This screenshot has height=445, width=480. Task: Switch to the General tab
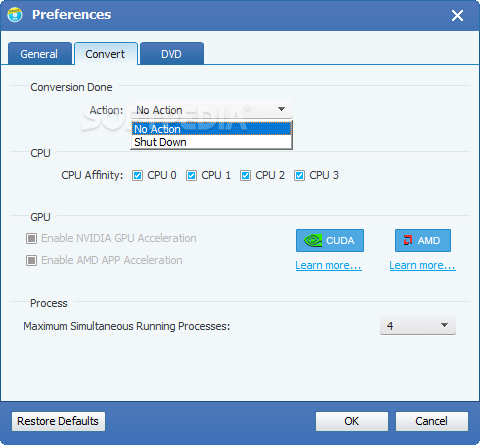click(40, 54)
